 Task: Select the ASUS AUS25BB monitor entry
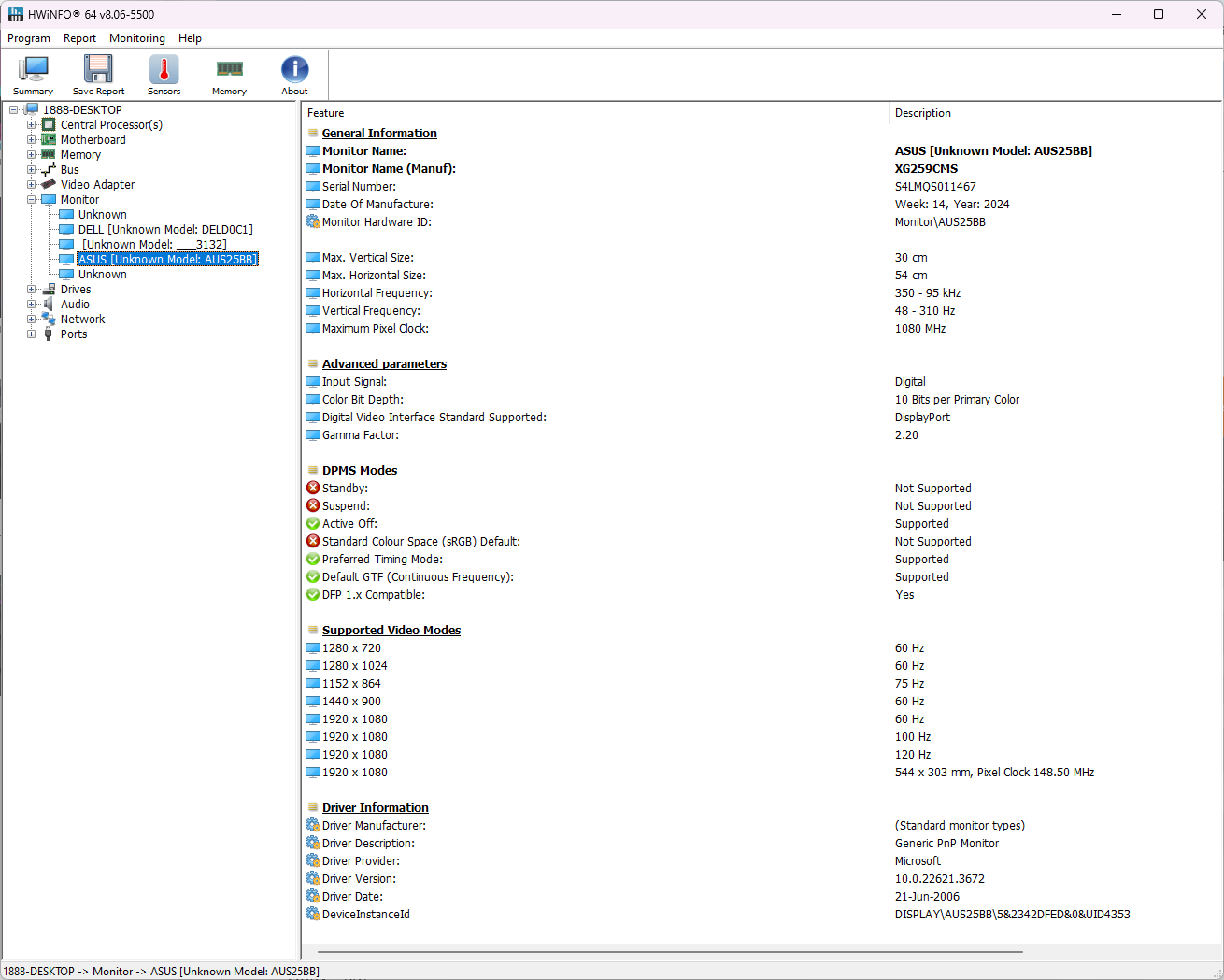(167, 260)
